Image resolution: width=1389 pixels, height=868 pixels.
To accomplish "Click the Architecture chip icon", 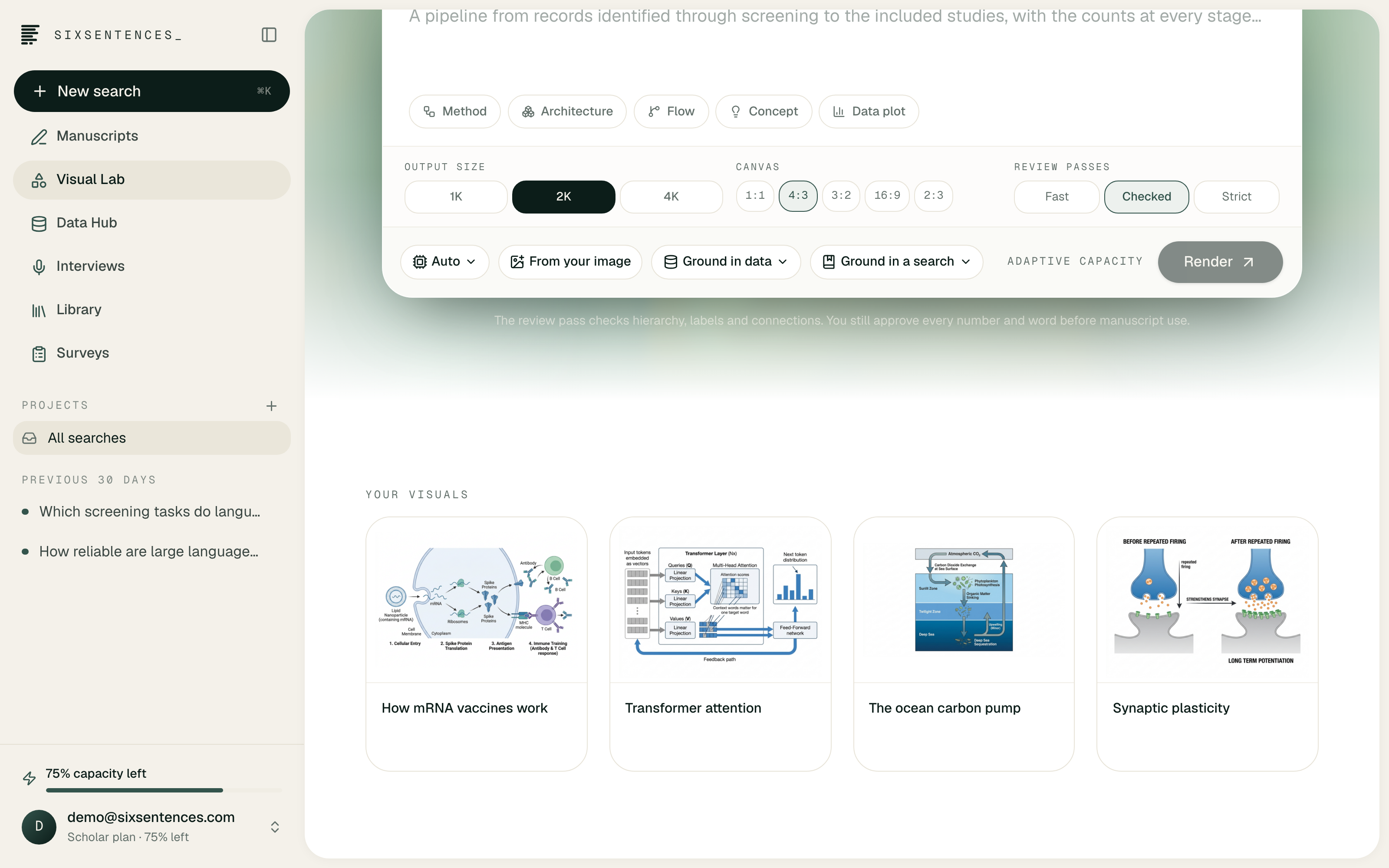I will coord(528,112).
